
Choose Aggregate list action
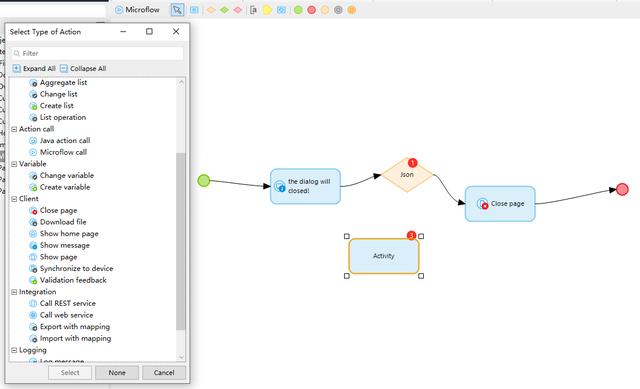click(x=58, y=82)
